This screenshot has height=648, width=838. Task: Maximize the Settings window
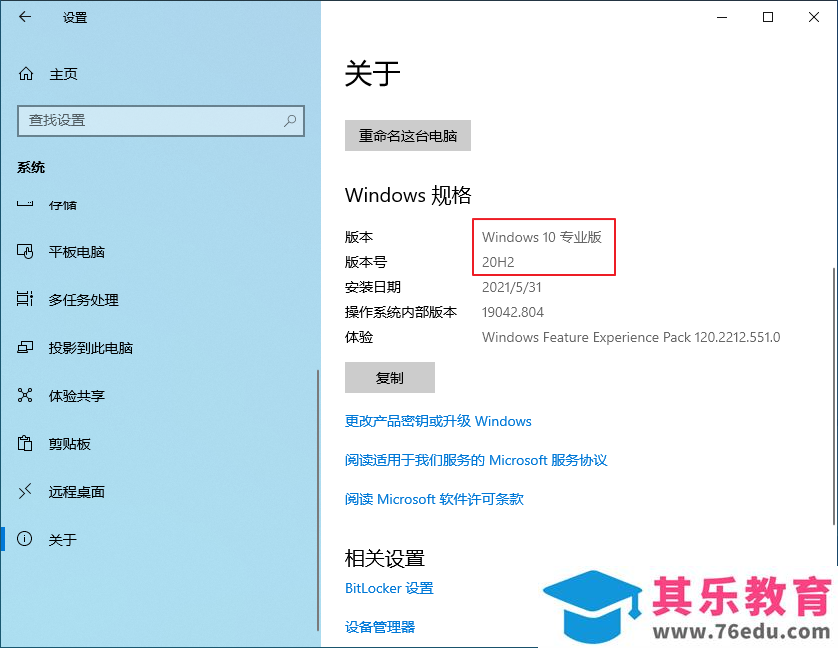pyautogui.click(x=768, y=17)
